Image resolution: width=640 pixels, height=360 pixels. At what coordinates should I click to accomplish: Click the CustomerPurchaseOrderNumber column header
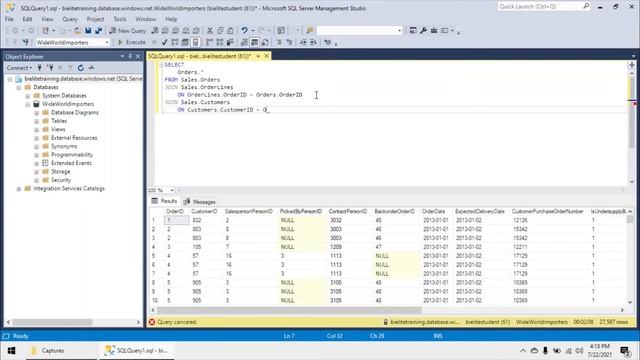547,211
